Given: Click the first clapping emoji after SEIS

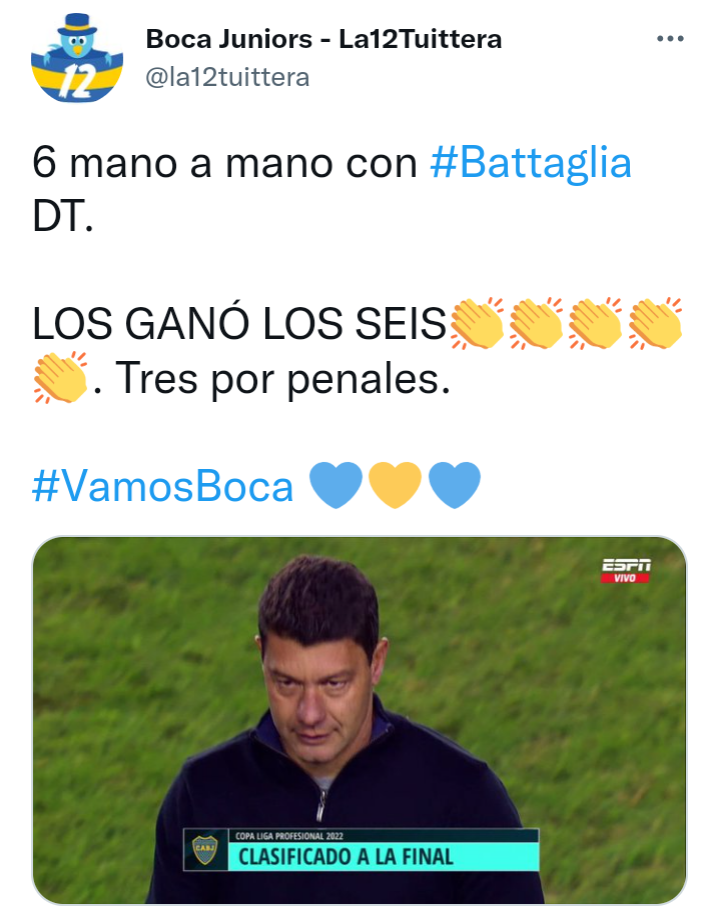Looking at the screenshot, I should (477, 324).
